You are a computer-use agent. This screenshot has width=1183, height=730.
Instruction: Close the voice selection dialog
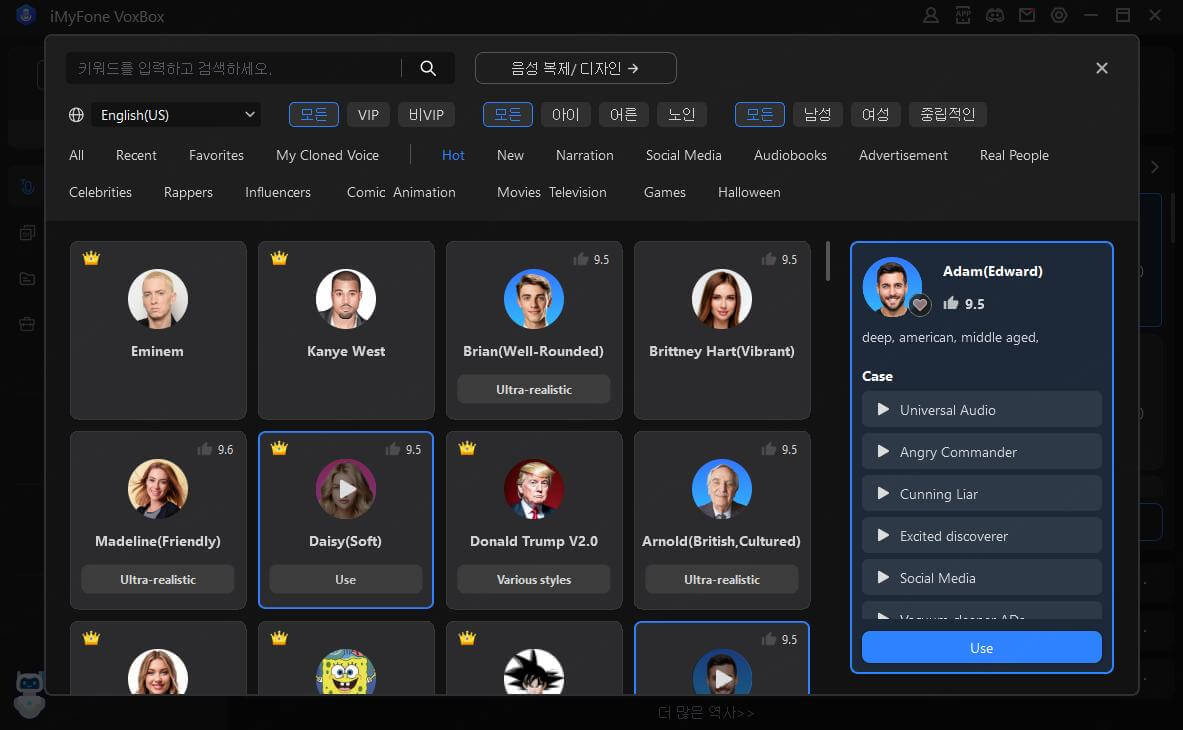pos(1102,68)
